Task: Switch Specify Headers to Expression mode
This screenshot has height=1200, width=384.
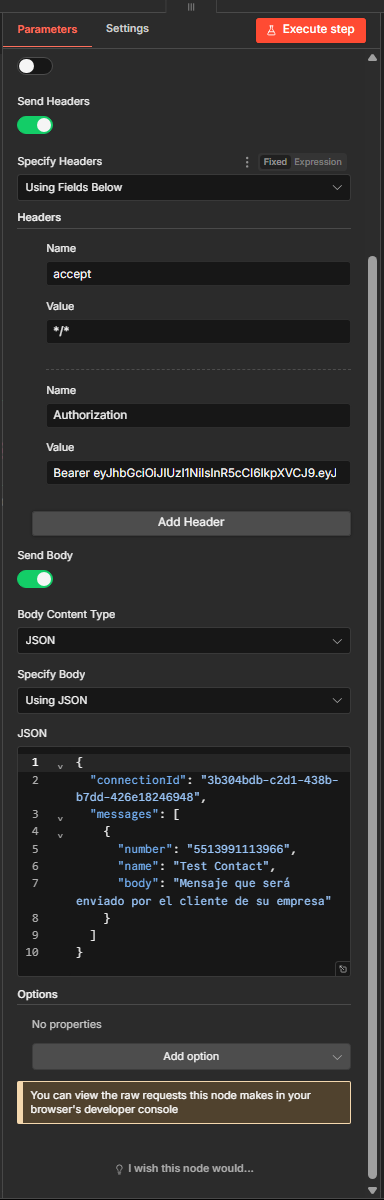Action: pos(317,162)
